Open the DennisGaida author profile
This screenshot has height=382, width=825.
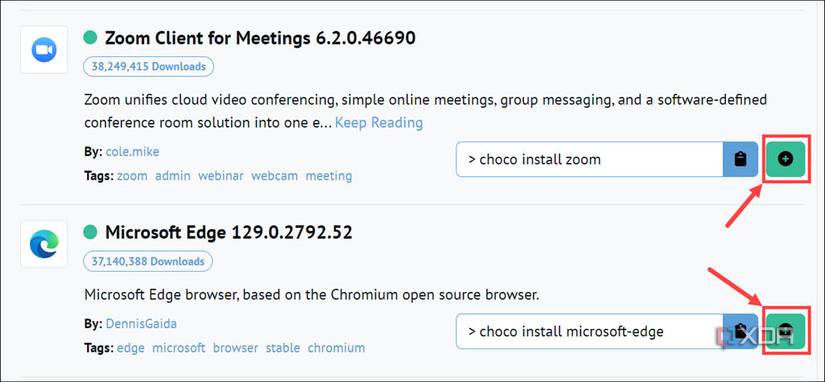coord(141,324)
